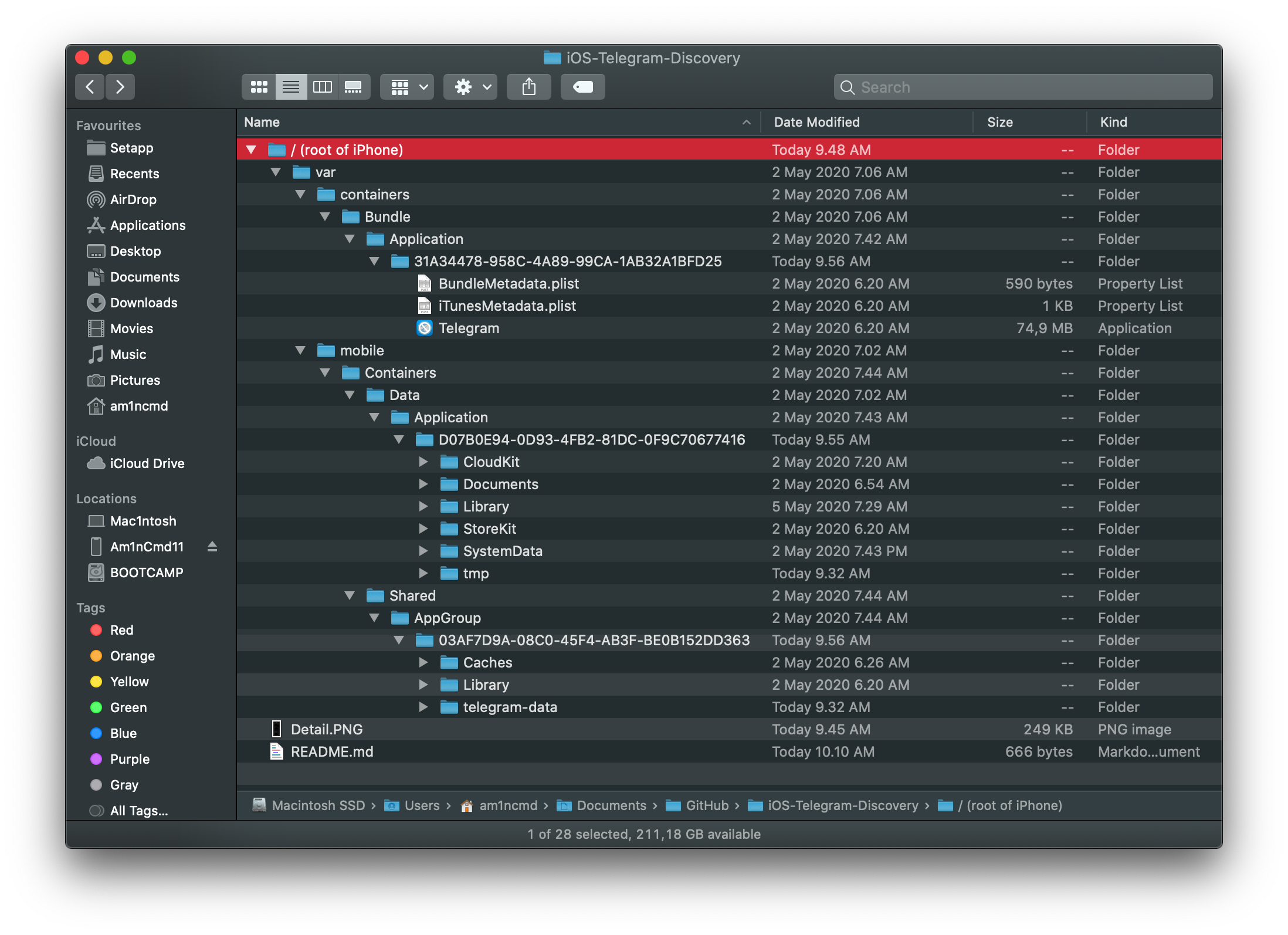Switch to column view mode
The width and height of the screenshot is (1288, 935).
coord(322,87)
